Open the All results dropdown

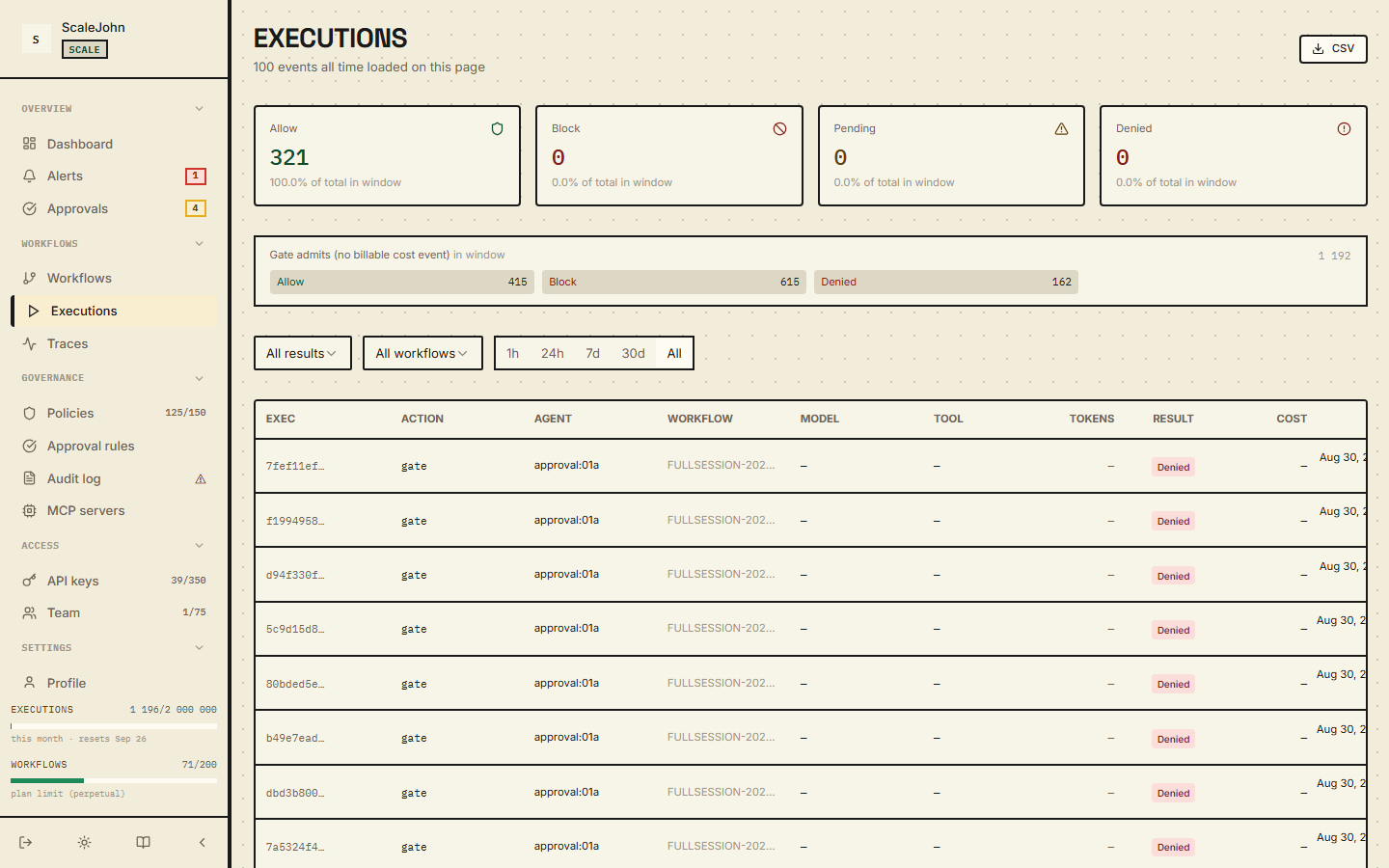(303, 353)
